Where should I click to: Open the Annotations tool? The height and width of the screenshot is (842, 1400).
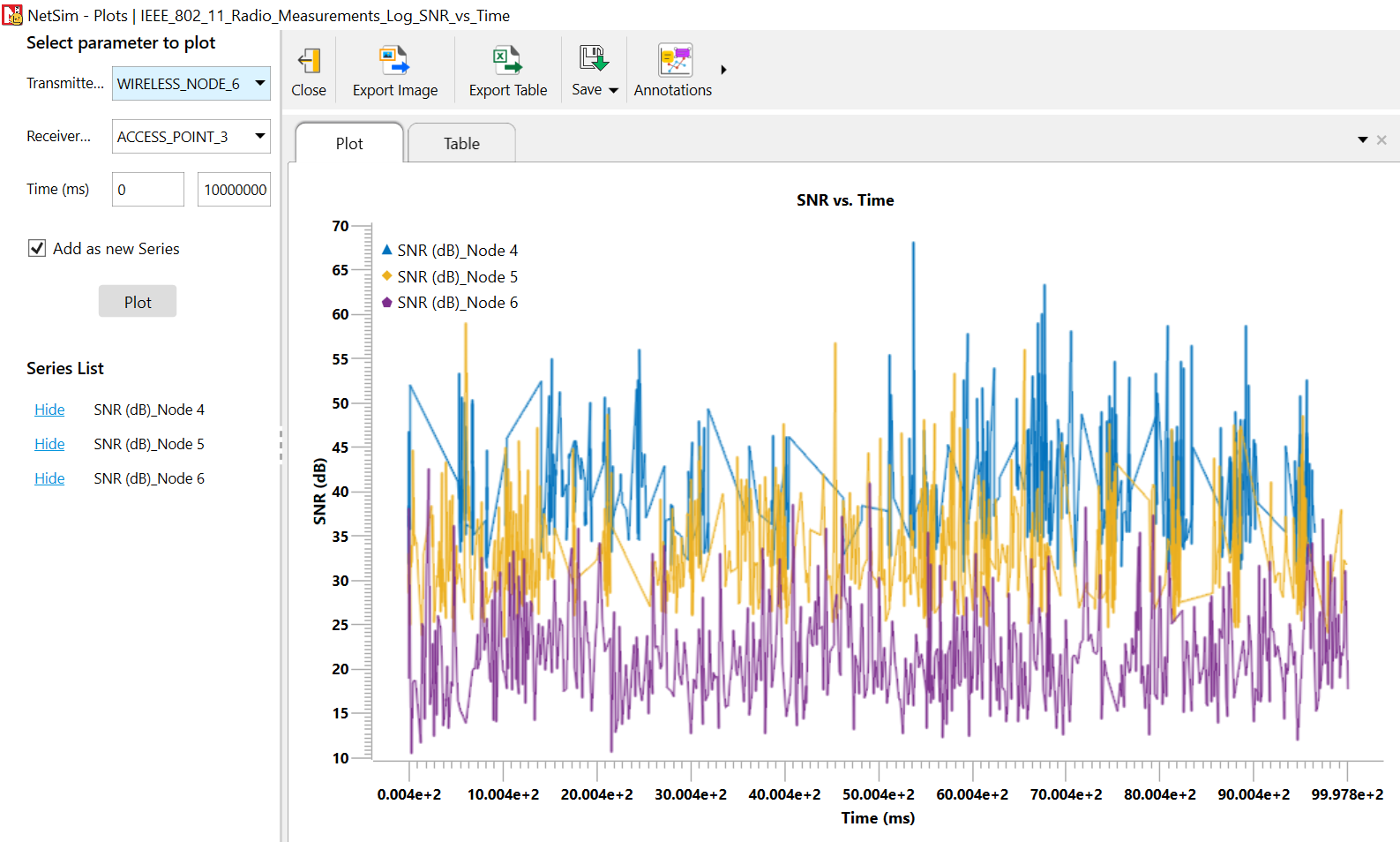[x=674, y=61]
